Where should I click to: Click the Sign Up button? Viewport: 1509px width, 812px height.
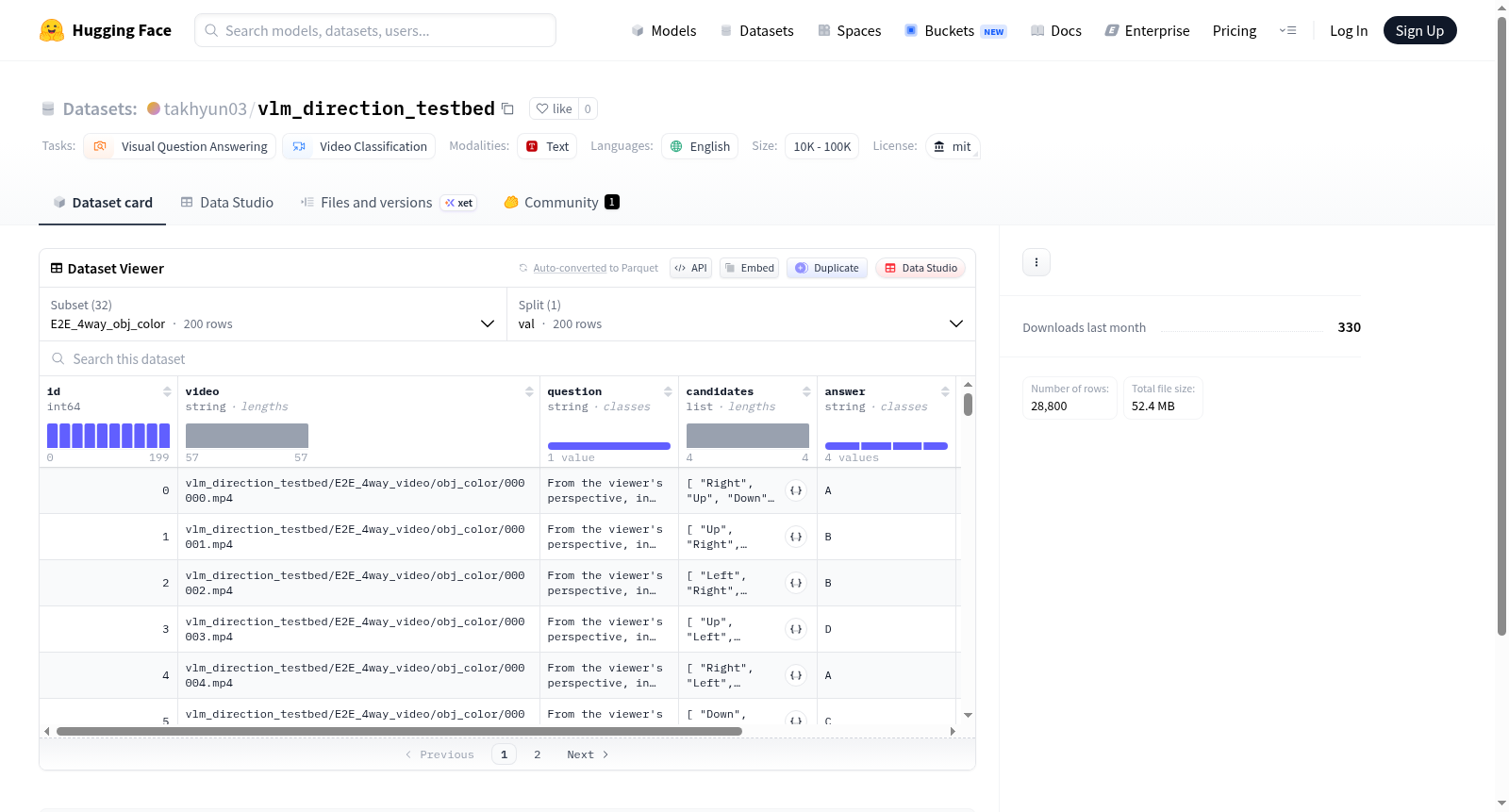(1419, 30)
